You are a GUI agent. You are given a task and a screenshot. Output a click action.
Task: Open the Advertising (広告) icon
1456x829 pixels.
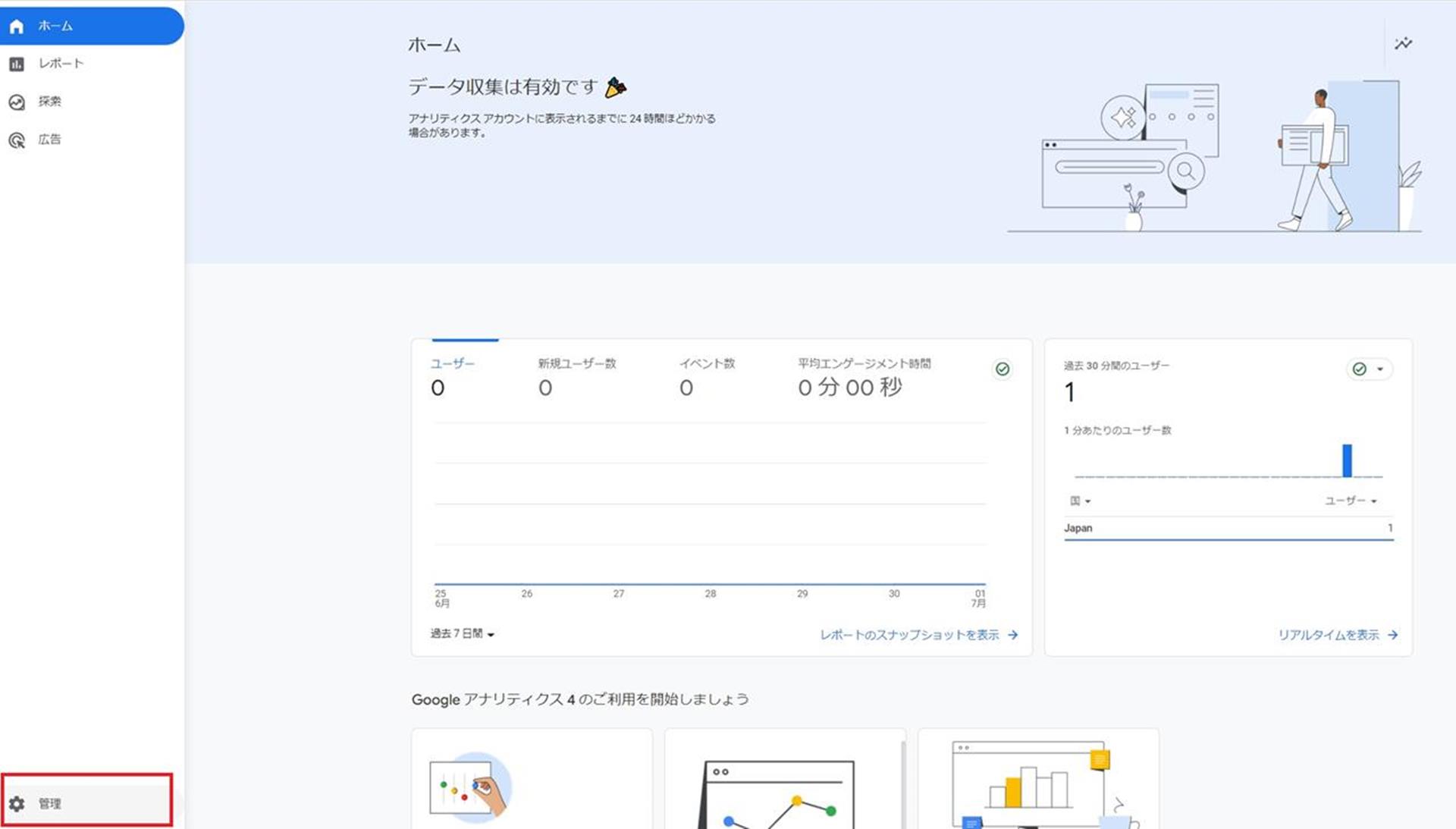[x=17, y=140]
